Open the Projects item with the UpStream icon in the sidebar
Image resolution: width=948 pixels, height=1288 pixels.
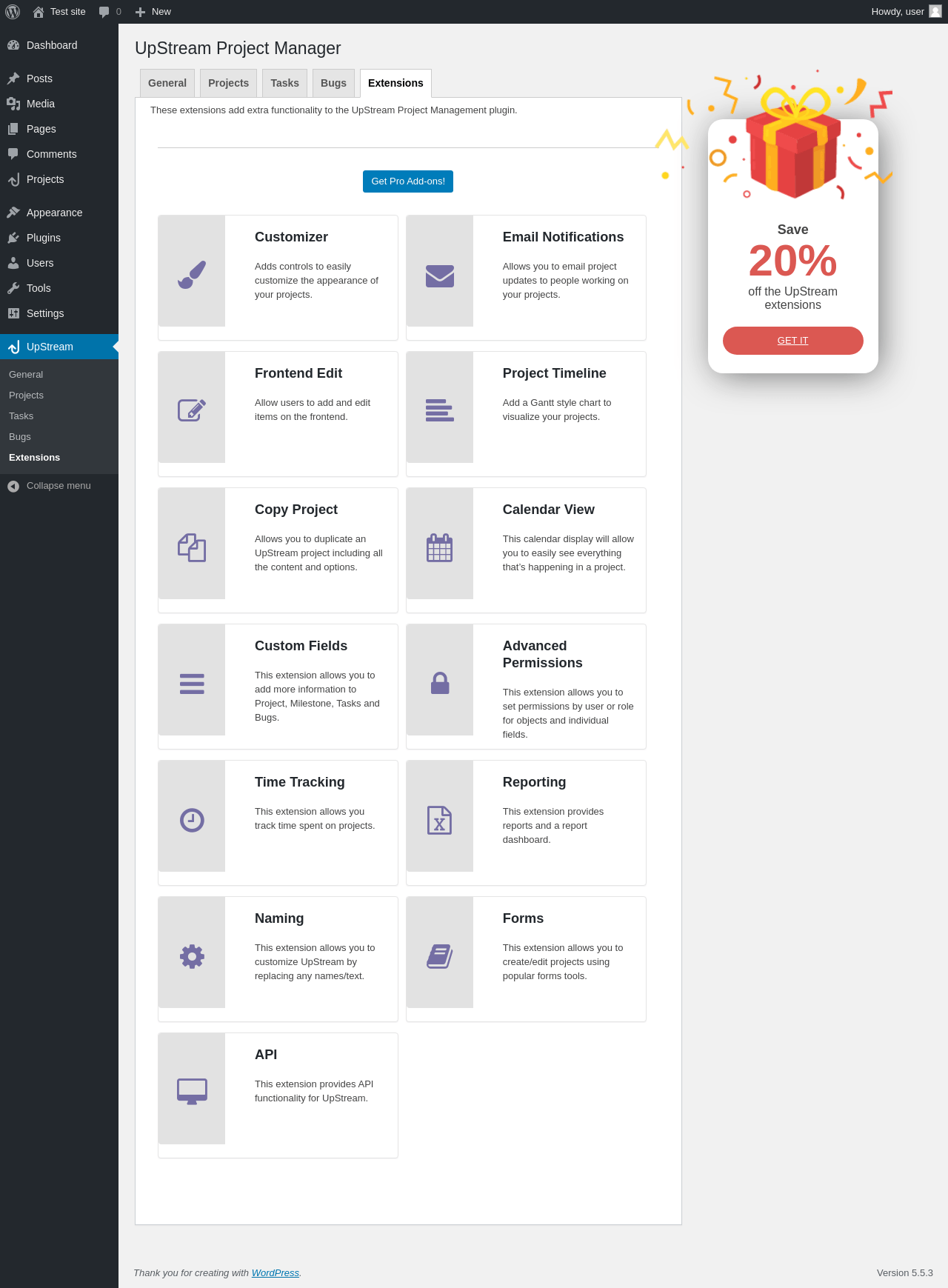click(x=59, y=179)
